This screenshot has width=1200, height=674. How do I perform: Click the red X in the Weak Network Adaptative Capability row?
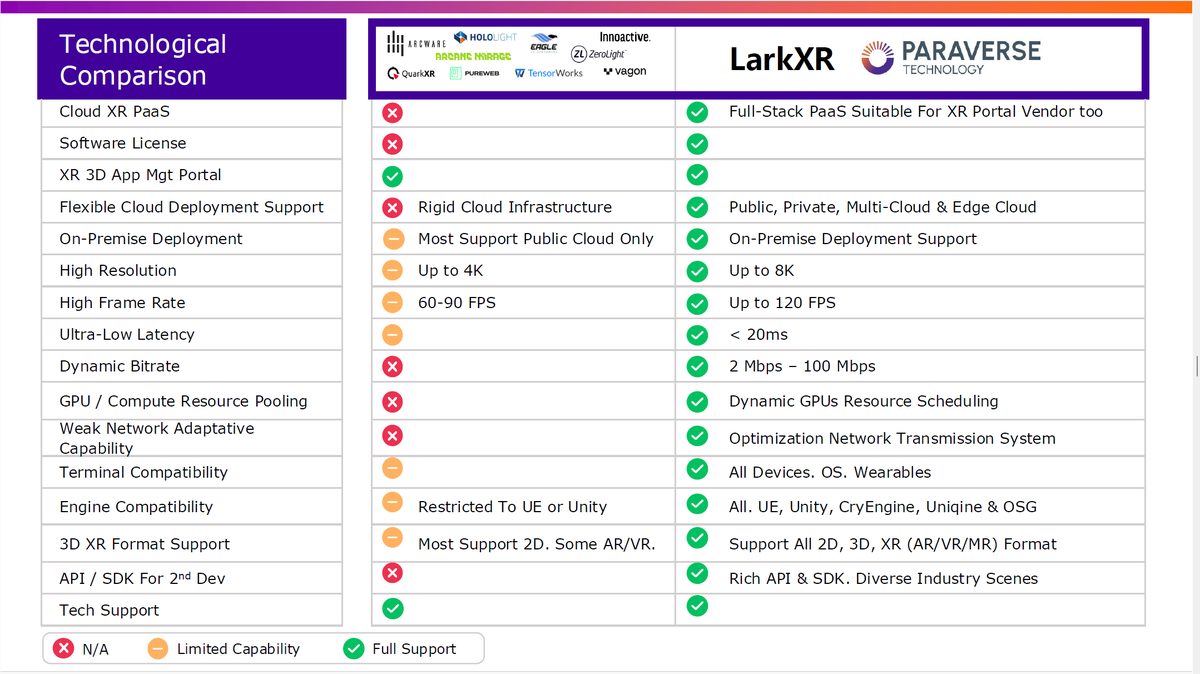(x=393, y=435)
